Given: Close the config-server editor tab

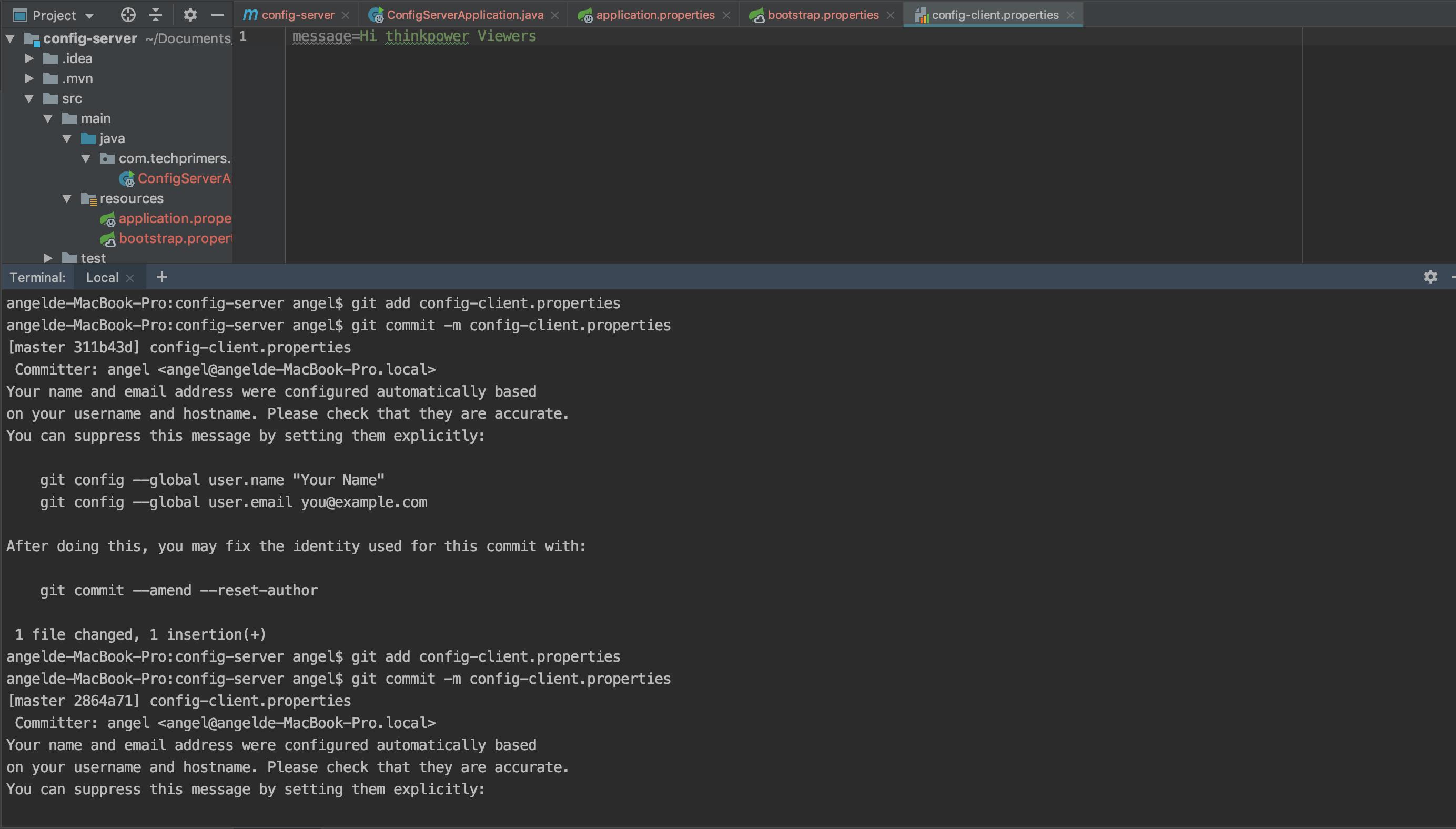Looking at the screenshot, I should 346,15.
